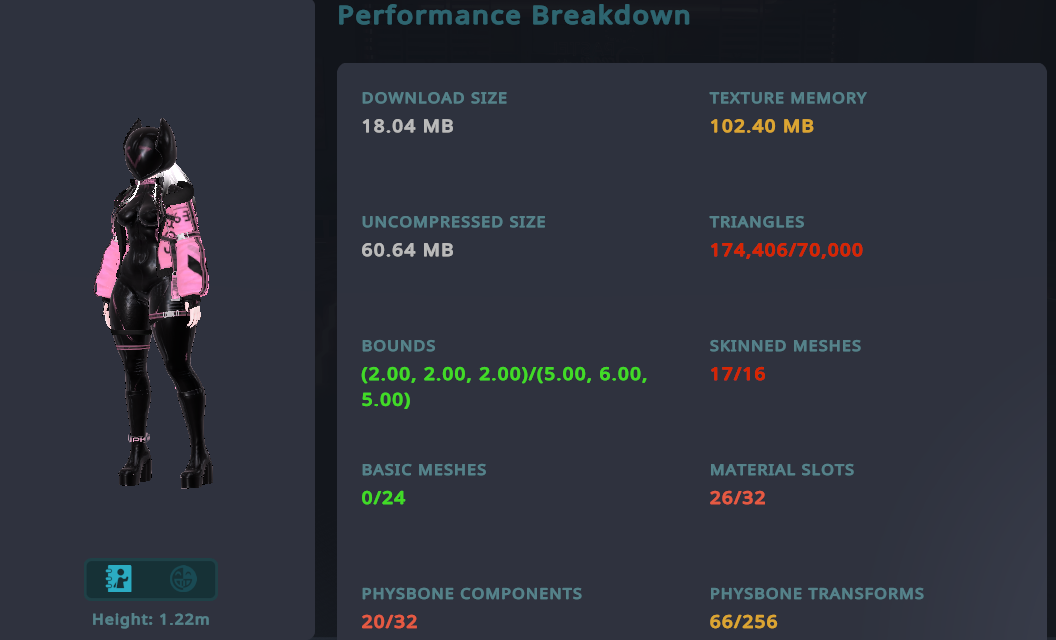Click the PhysBone Components 20/32 value
Screen dimensions: 1056x640
(x=389, y=622)
